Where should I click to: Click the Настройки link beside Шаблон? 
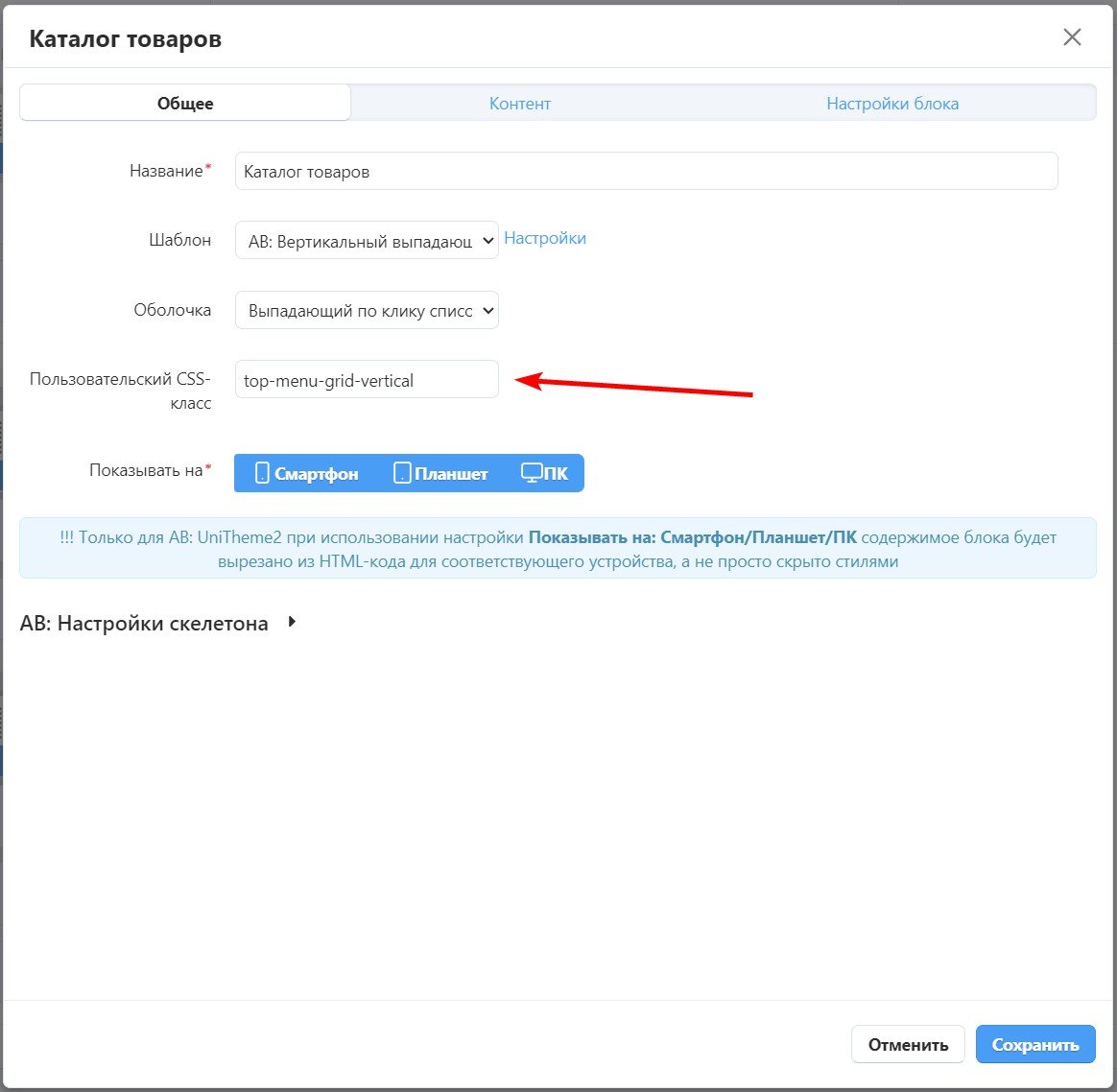pos(544,238)
